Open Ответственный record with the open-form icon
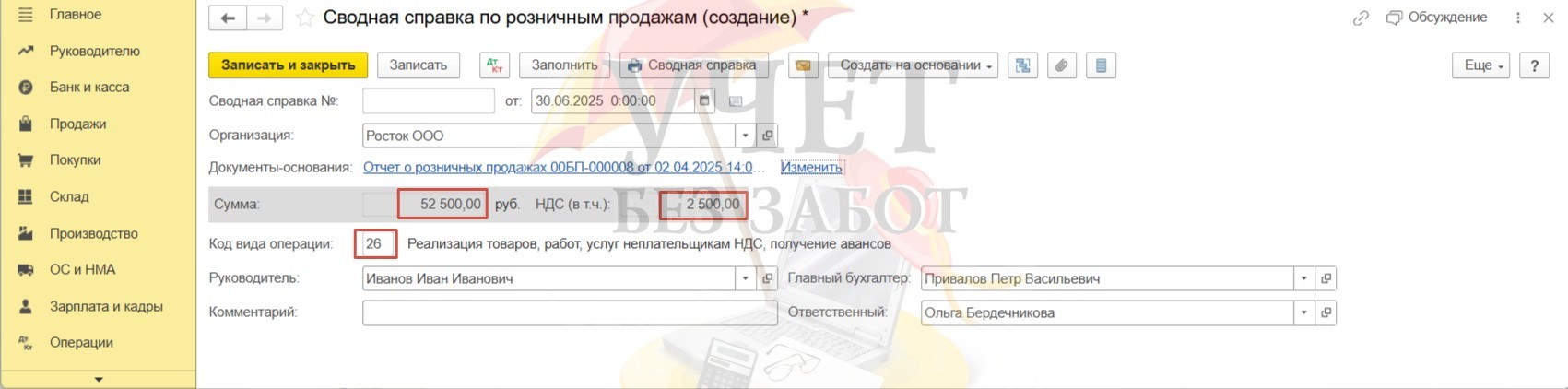The image size is (1568, 389). click(x=1326, y=312)
